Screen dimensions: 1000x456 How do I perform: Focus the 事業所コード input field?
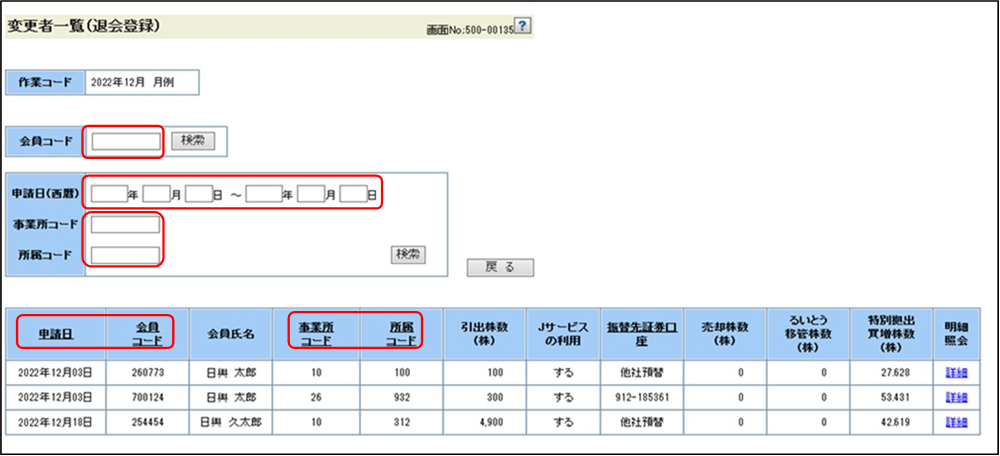[x=125, y=224]
